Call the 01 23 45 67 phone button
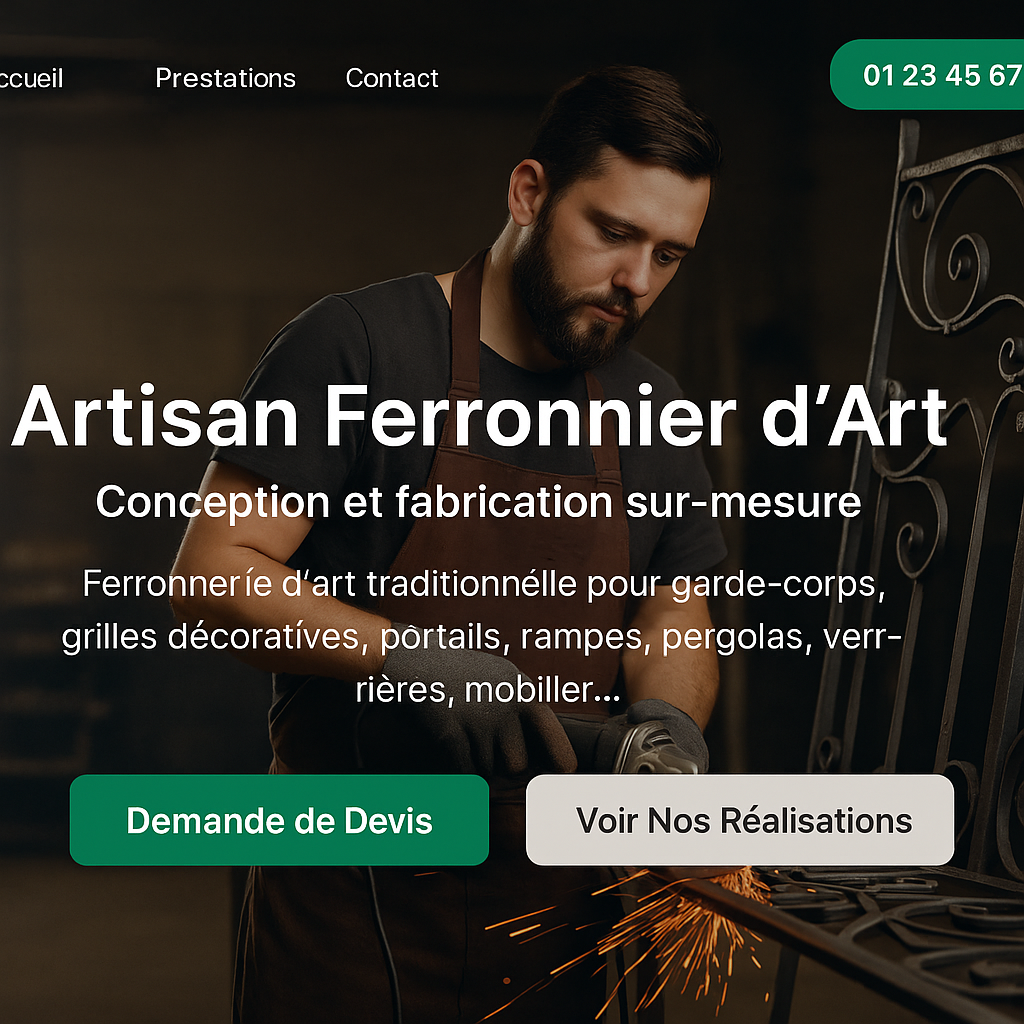The image size is (1024, 1024). pyautogui.click(x=927, y=74)
